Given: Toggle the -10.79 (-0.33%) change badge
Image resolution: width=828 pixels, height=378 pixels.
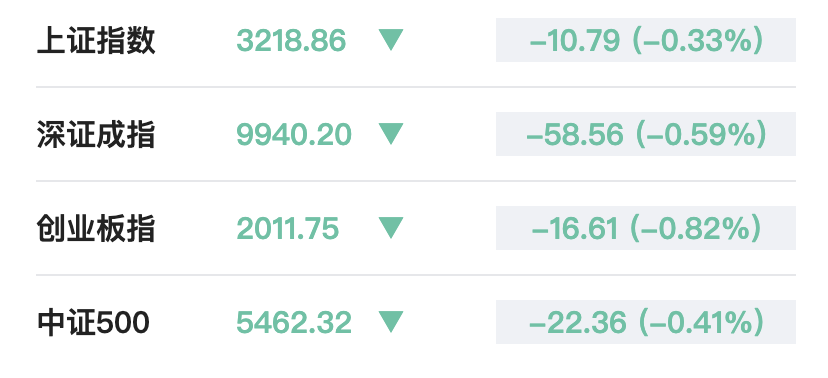Looking at the screenshot, I should coord(645,40).
